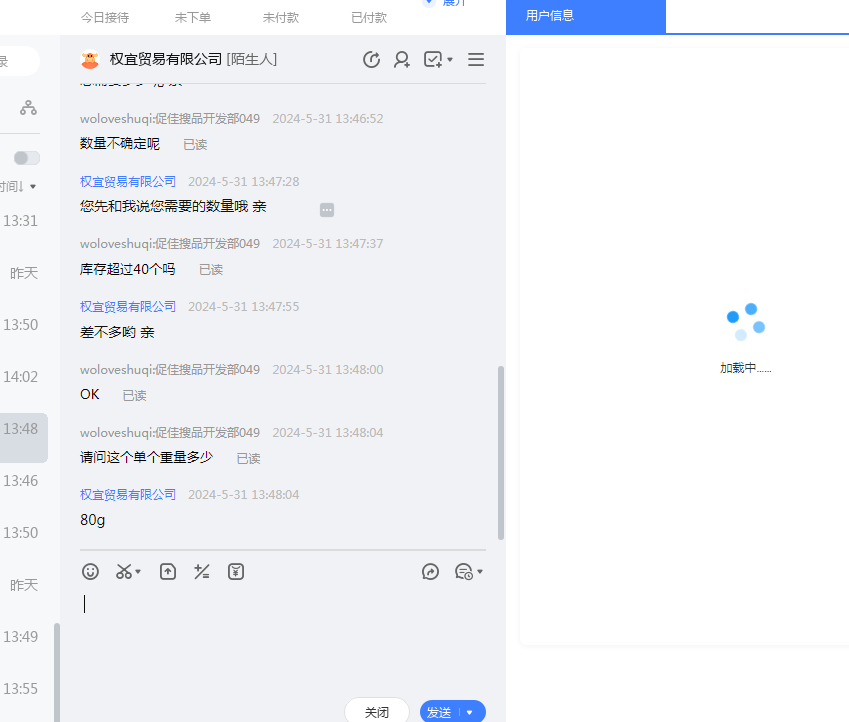Click the 关闭 button

[377, 712]
